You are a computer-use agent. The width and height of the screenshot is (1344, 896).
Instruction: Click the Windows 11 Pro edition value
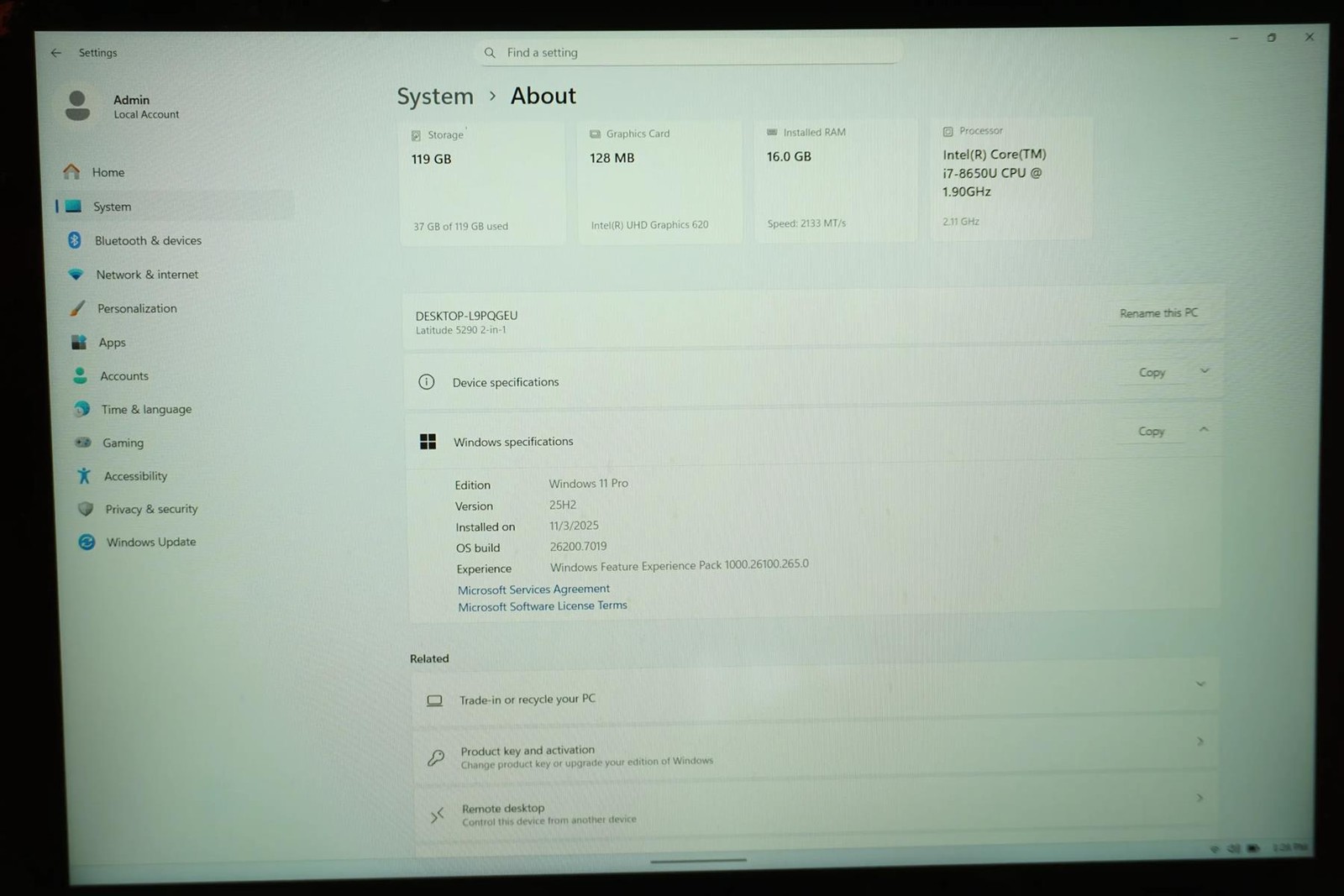pos(589,484)
